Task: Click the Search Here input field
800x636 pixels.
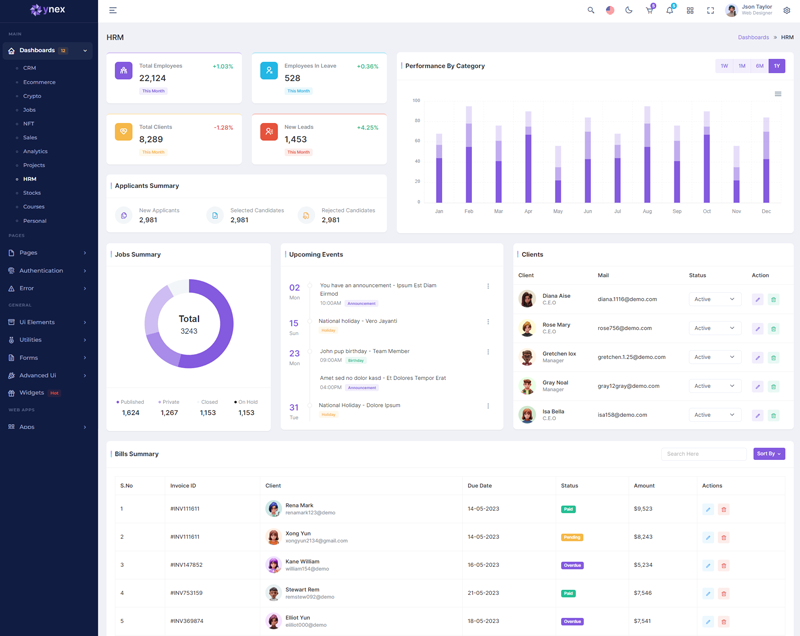Action: pos(703,454)
